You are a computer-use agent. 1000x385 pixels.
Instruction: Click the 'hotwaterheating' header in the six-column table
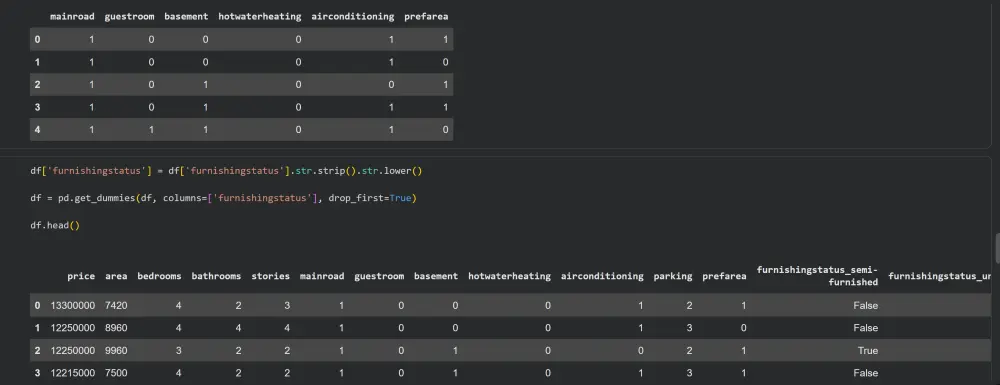(260, 17)
